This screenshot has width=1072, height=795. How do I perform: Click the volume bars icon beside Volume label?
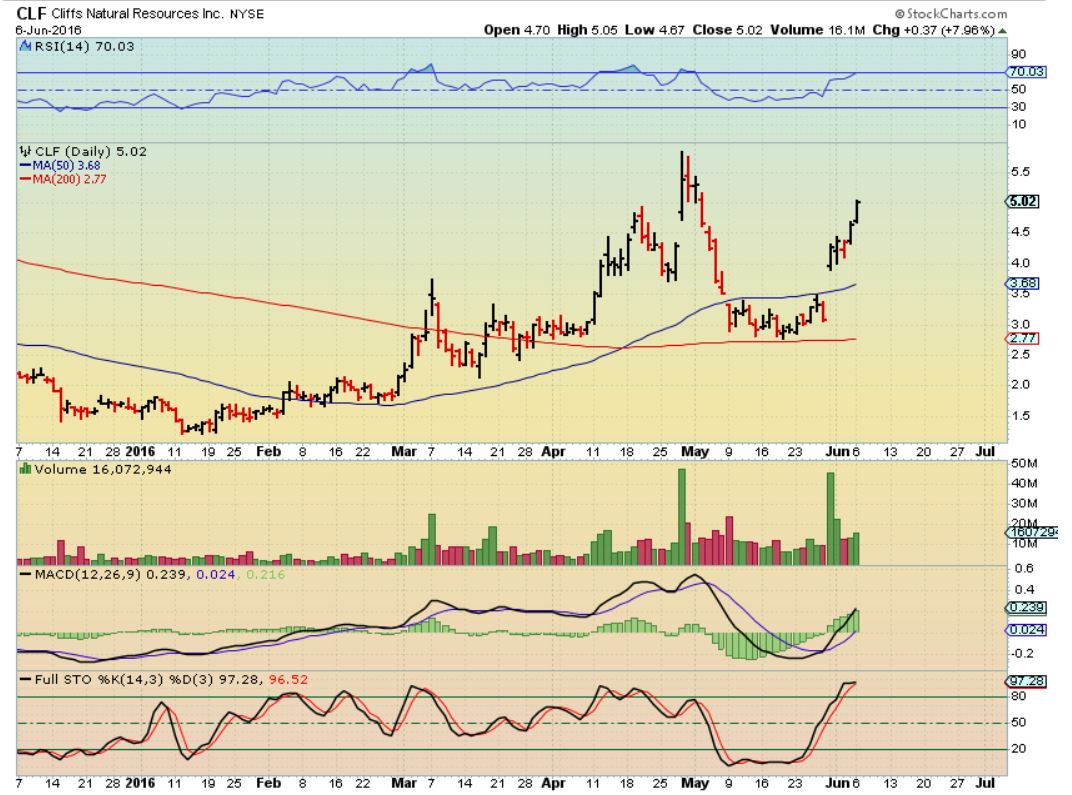point(25,469)
